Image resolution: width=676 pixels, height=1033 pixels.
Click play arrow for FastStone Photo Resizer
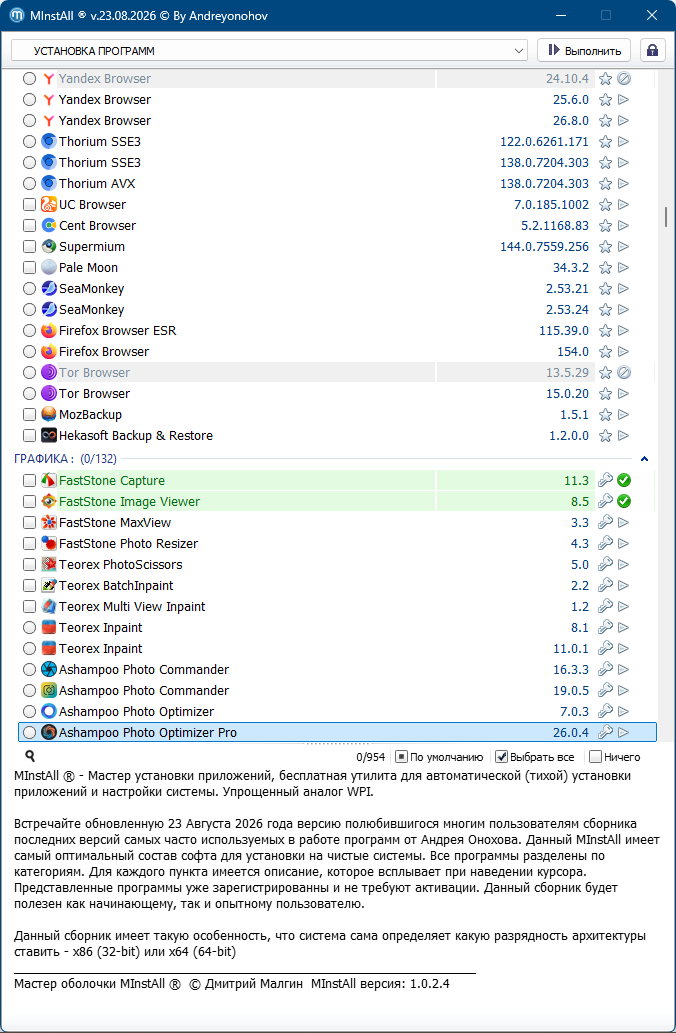click(623, 544)
